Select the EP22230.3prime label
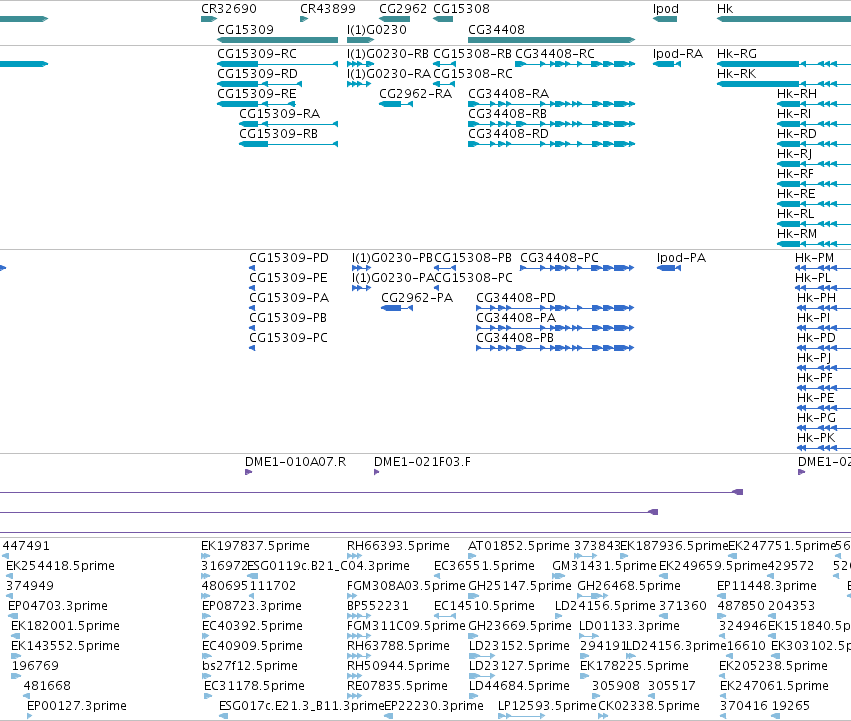 pyautogui.click(x=434, y=706)
